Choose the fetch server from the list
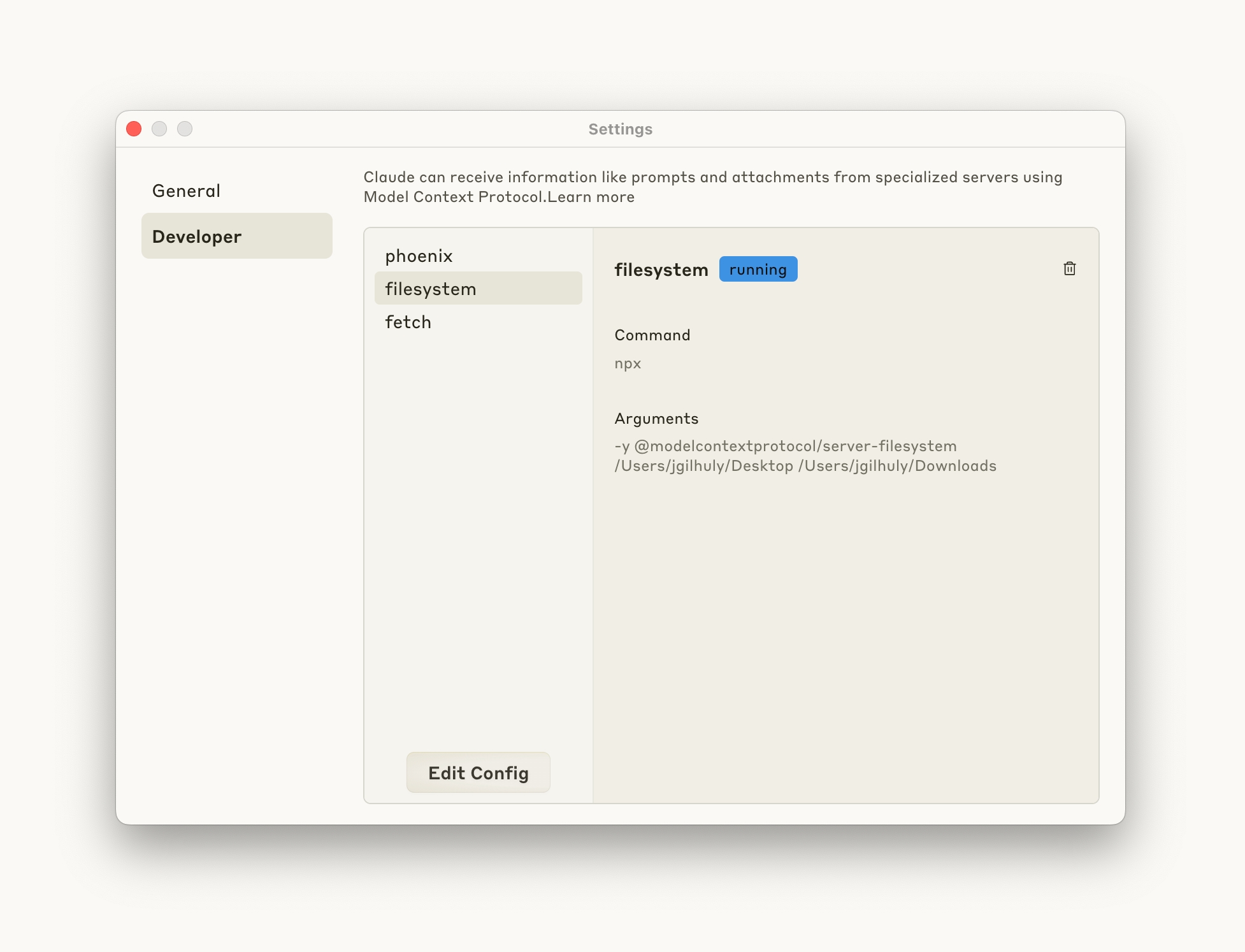1245x952 pixels. click(408, 322)
